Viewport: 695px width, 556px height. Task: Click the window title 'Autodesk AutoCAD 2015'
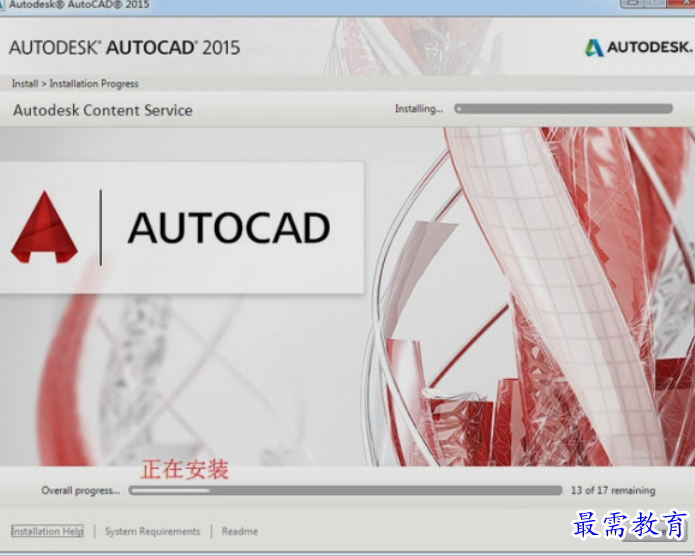coord(79,5)
